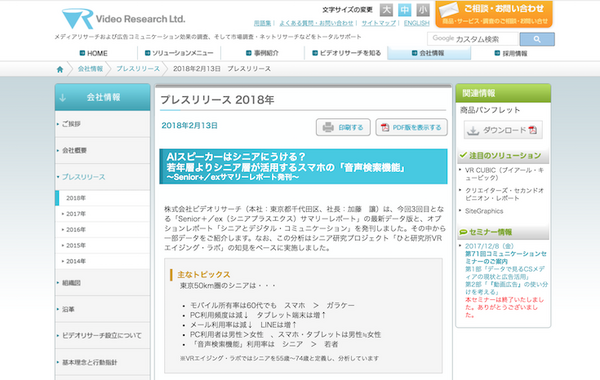Click the Video Research Ltd. logo
This screenshot has height=380, width=600.
tap(123, 18)
